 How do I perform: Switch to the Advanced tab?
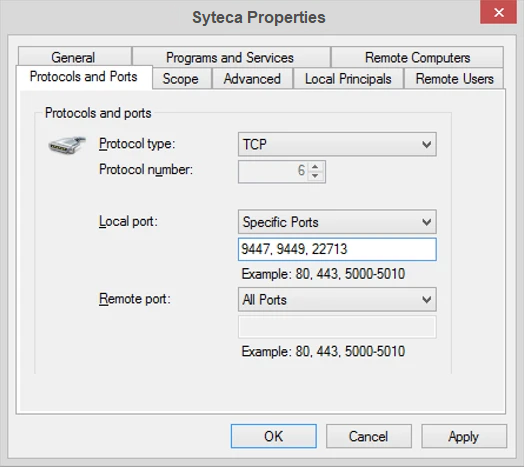[x=252, y=79]
